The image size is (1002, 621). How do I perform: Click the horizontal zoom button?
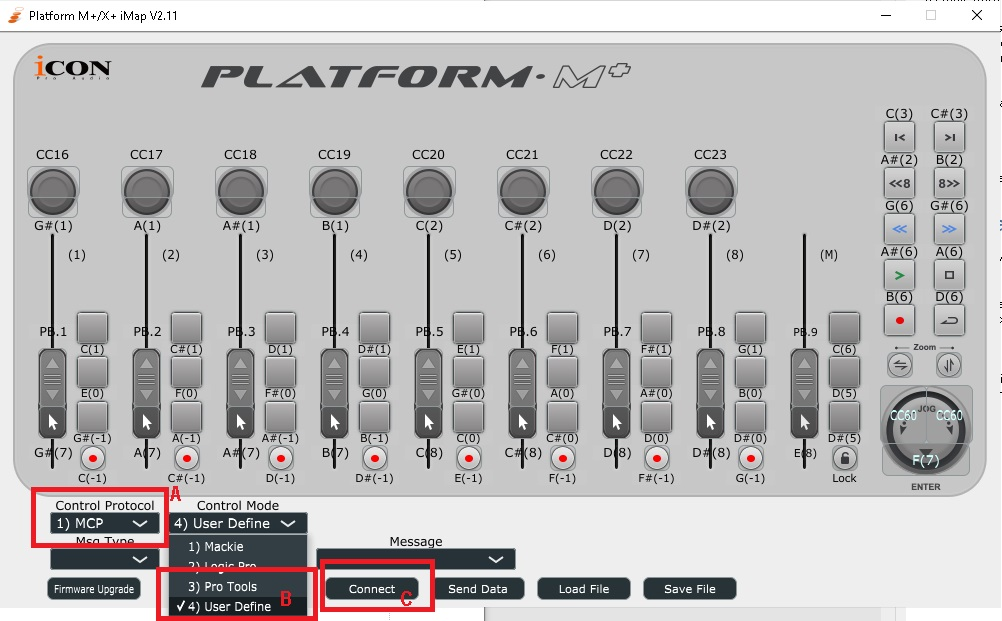click(x=900, y=365)
